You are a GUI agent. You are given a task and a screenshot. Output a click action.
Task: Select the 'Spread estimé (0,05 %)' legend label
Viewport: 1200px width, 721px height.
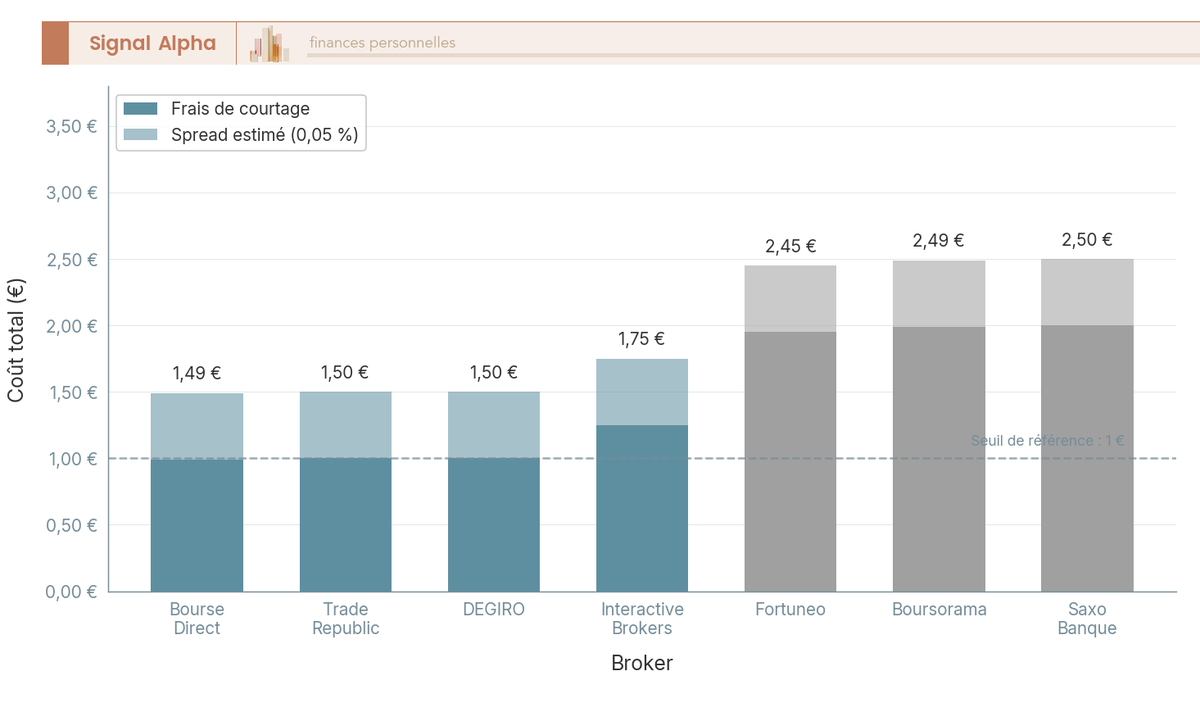point(264,135)
